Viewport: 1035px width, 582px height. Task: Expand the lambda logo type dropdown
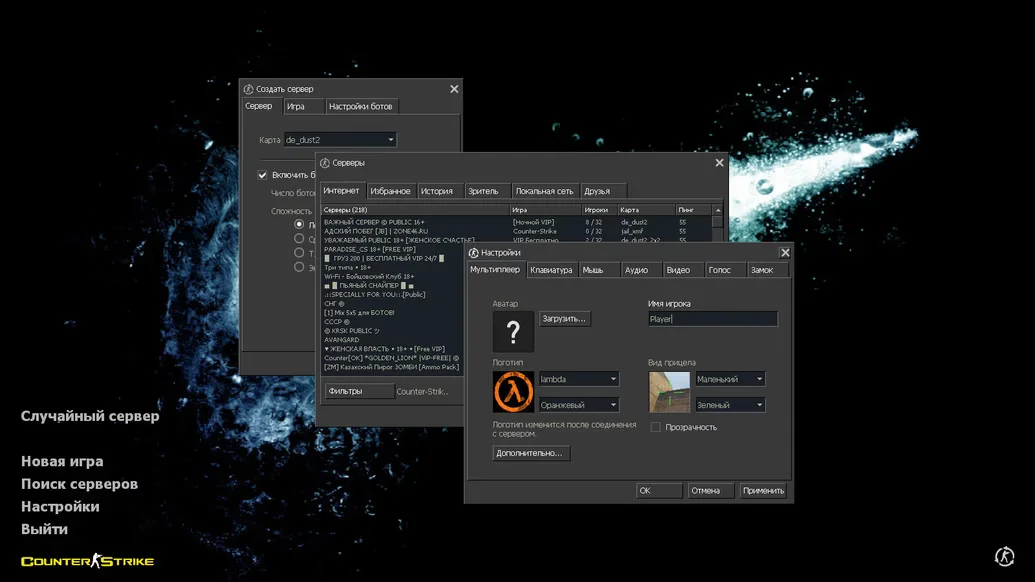click(x=579, y=379)
